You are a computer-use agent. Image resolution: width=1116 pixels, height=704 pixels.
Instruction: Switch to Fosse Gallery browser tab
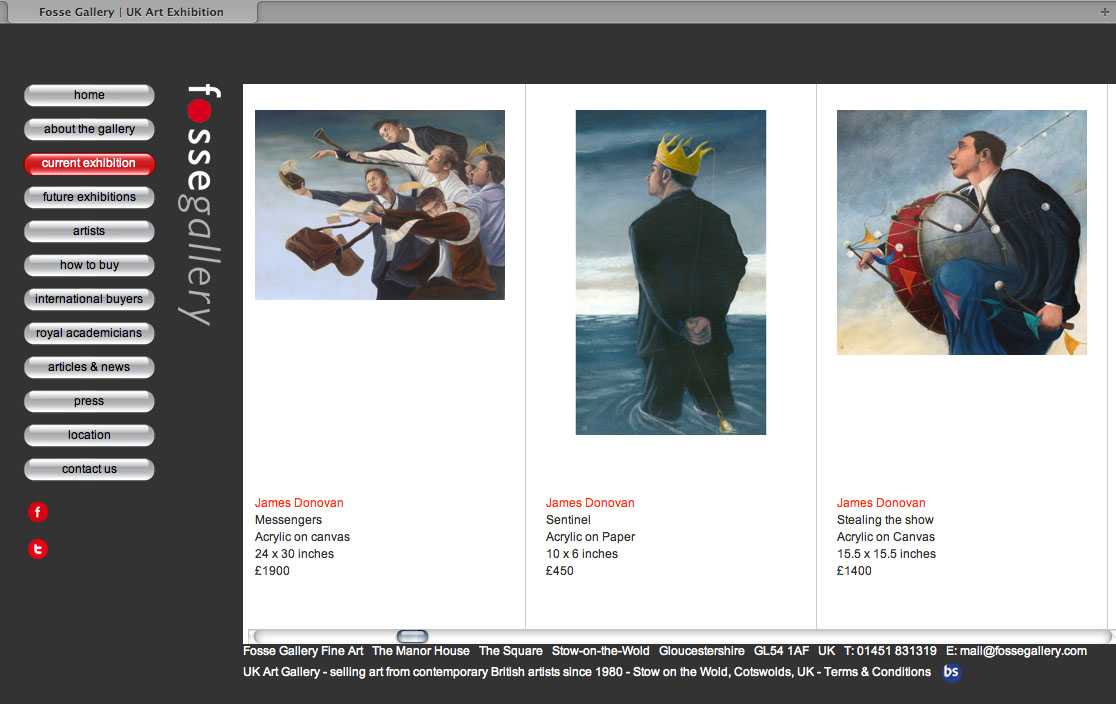131,12
